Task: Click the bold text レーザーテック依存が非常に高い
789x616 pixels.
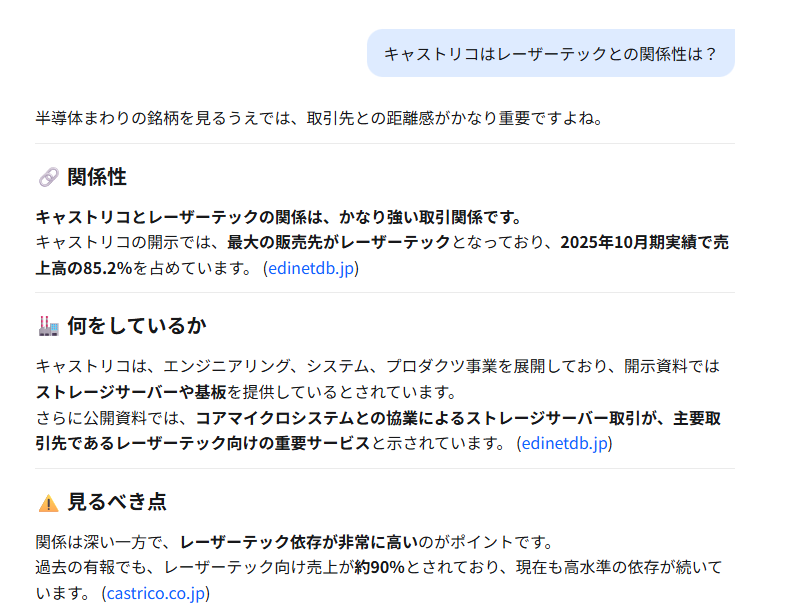Action: [x=299, y=542]
